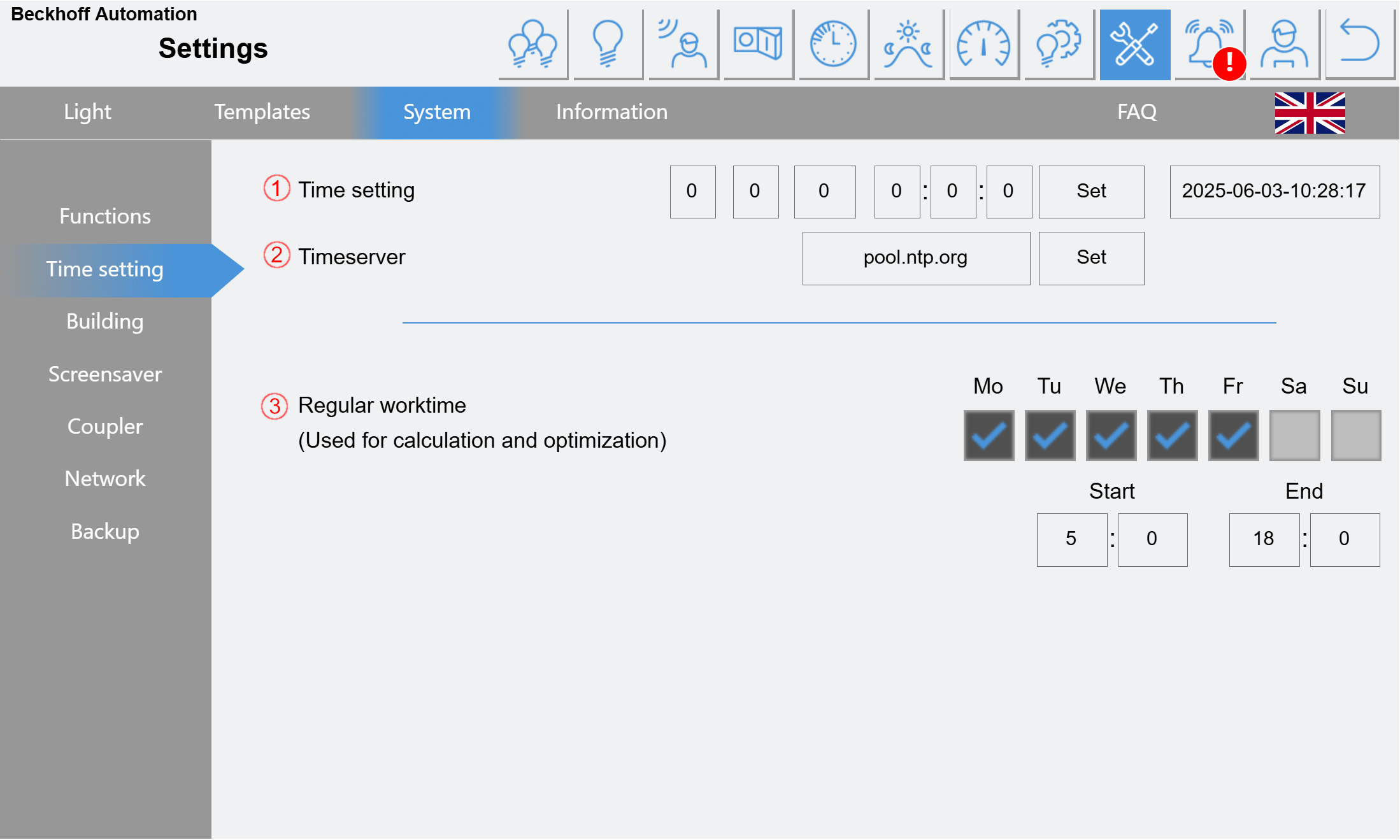Image resolution: width=1400 pixels, height=840 pixels.
Task: Uncheck the Th workday checkbox
Action: pyautogui.click(x=1172, y=436)
